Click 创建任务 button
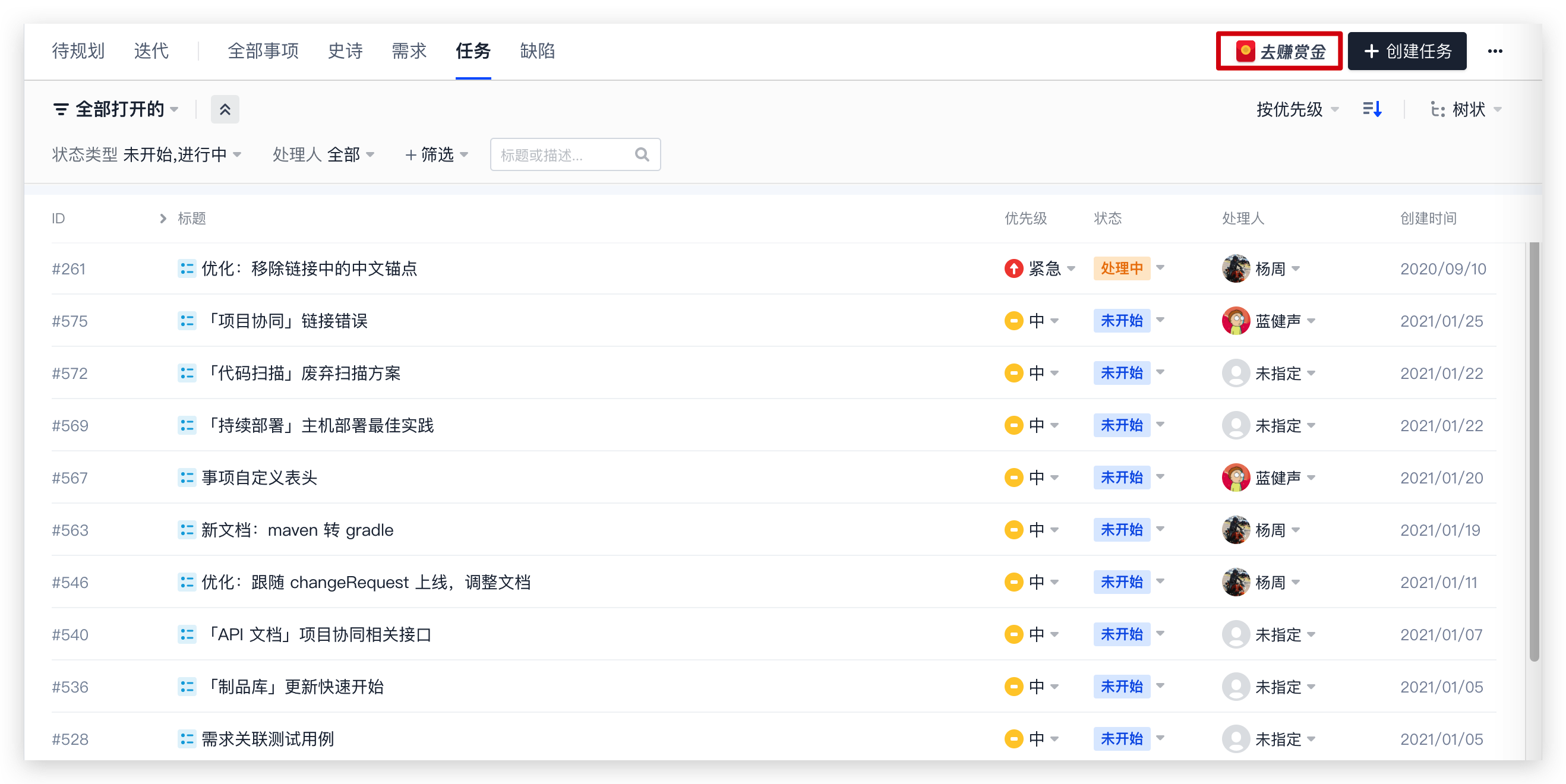Image resolution: width=1566 pixels, height=784 pixels. [1407, 51]
